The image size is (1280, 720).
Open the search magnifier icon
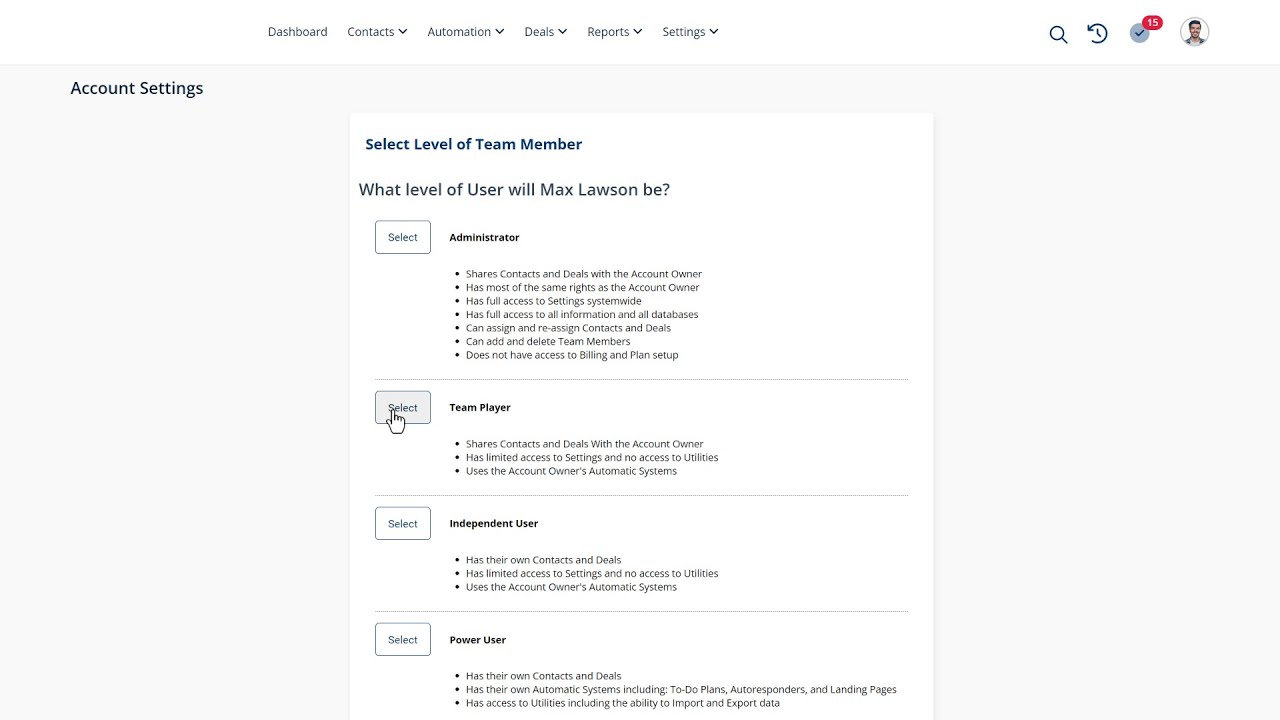coord(1058,34)
